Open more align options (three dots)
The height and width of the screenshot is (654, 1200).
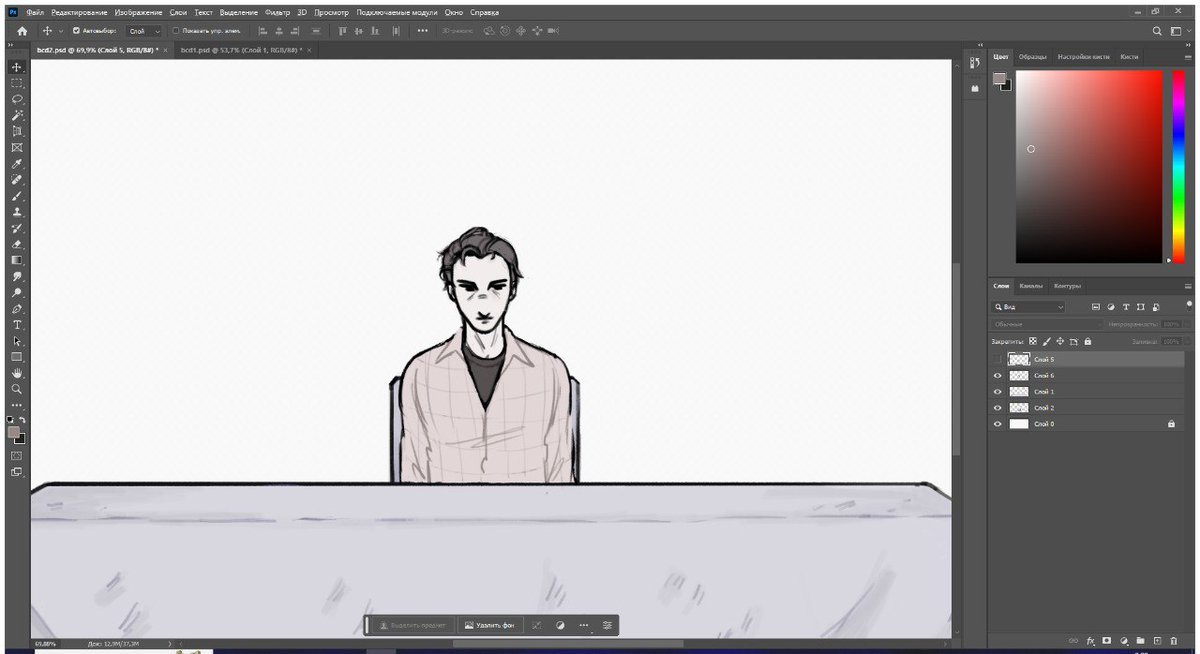[422, 31]
